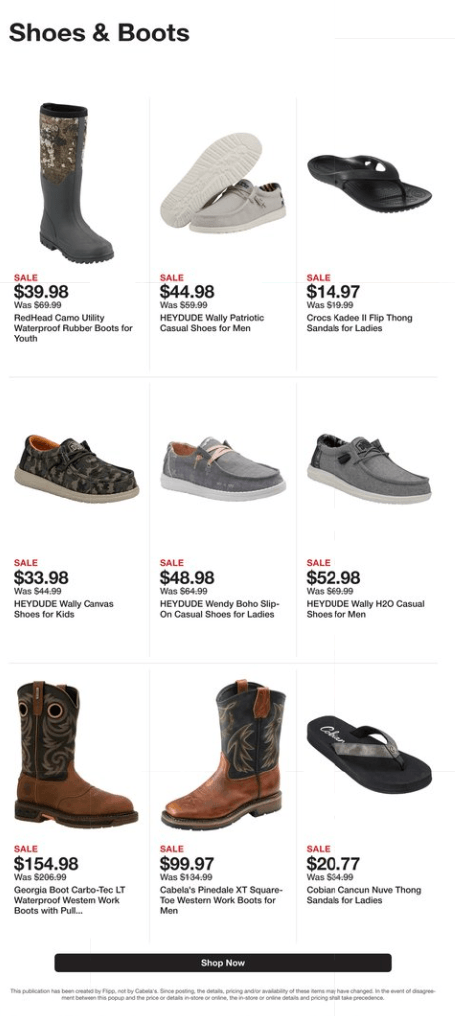View the black Crocs Kadee flip flop image
The height and width of the screenshot is (1016, 455).
[369, 183]
